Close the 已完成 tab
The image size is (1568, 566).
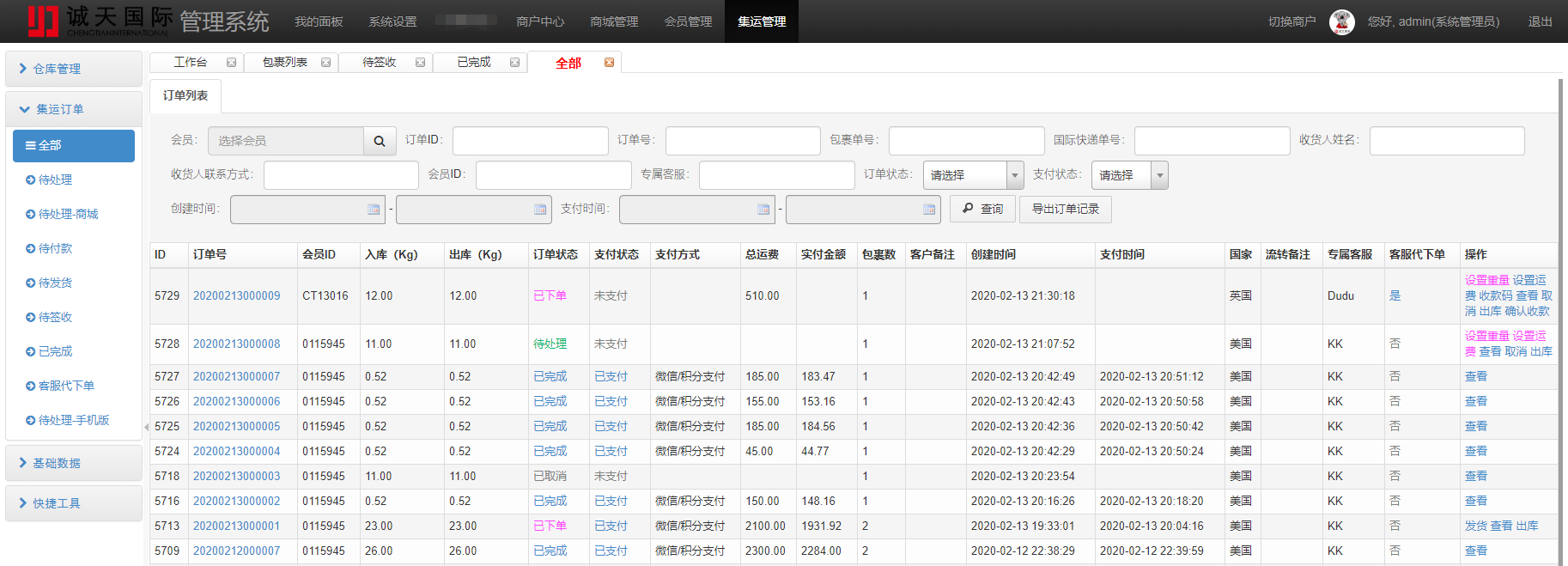[x=514, y=63]
